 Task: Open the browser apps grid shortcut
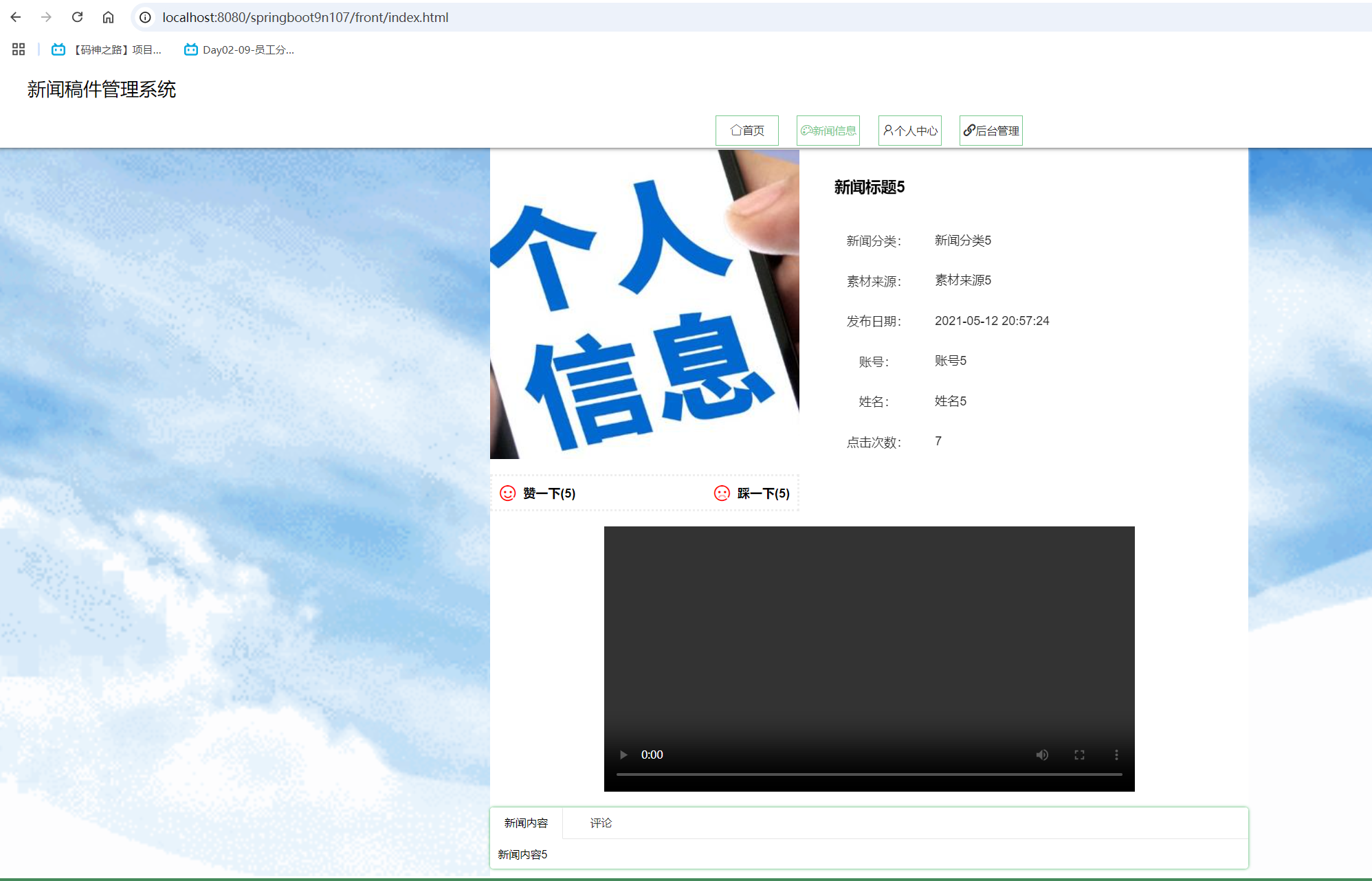tap(18, 49)
